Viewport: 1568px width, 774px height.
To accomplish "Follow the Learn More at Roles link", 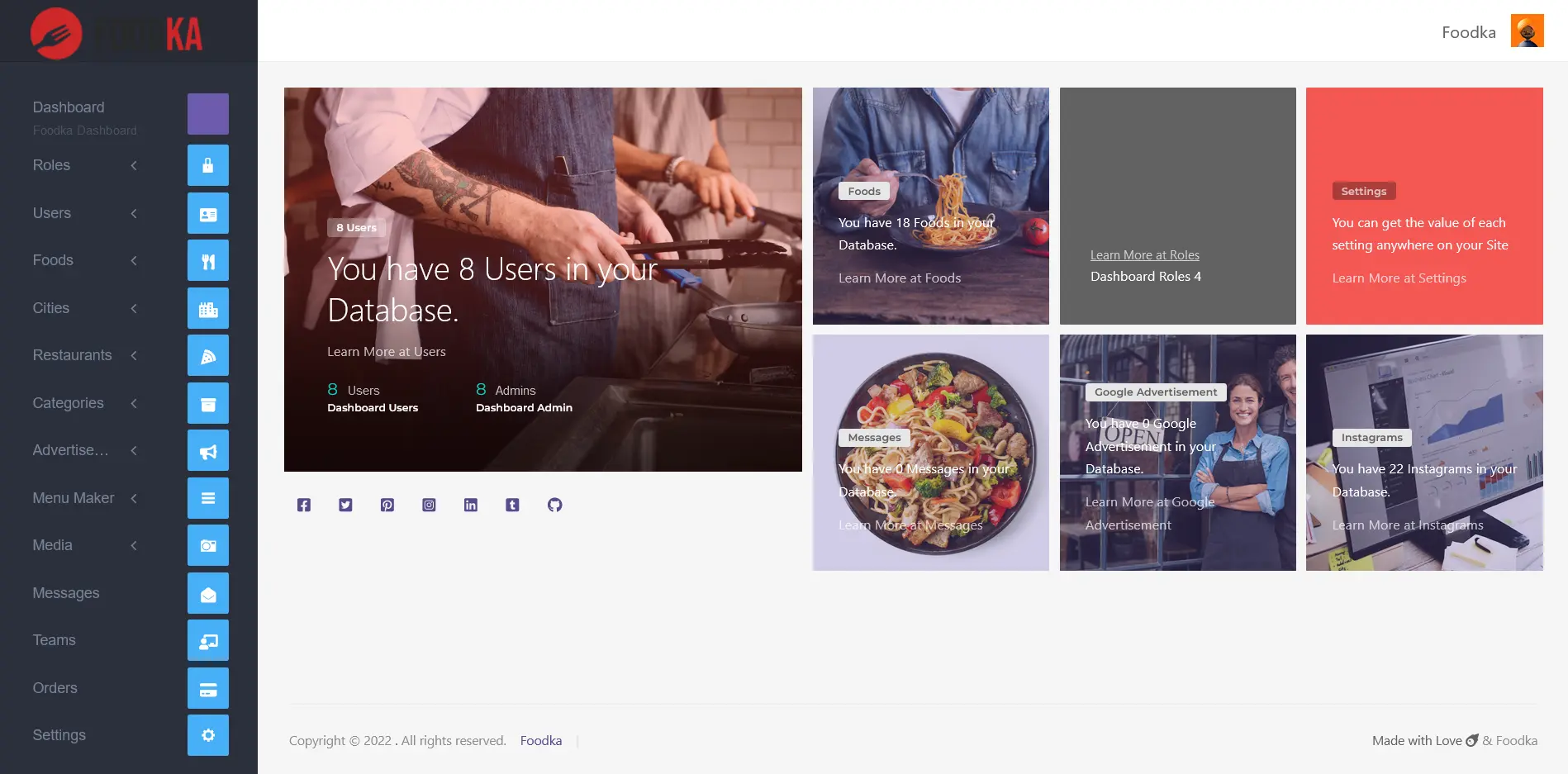I will 1144,255.
